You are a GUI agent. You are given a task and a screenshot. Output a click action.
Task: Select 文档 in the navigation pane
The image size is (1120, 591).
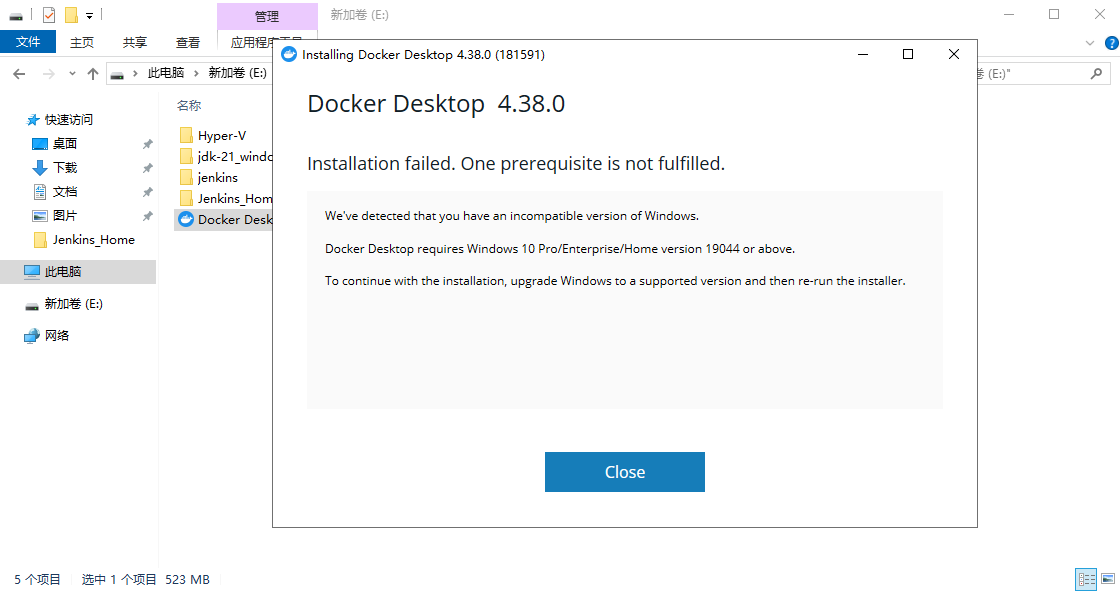pyautogui.click(x=64, y=192)
